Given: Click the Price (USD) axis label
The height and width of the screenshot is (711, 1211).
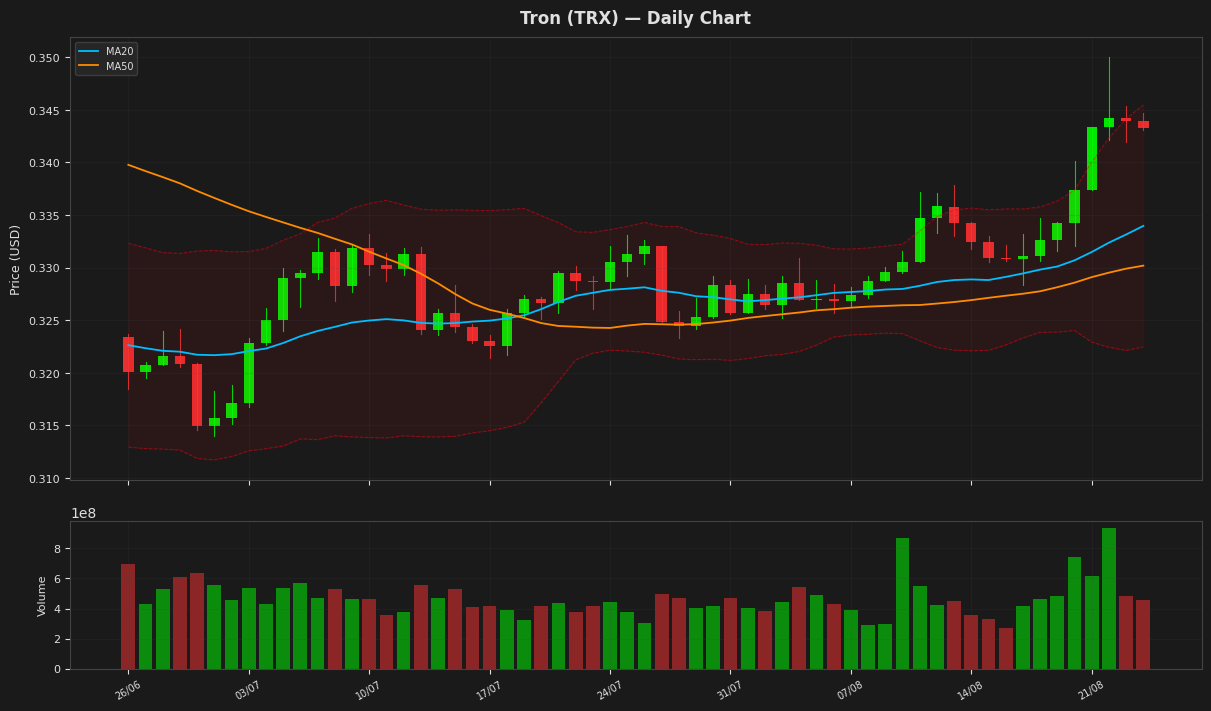Looking at the screenshot, I should click(15, 259).
